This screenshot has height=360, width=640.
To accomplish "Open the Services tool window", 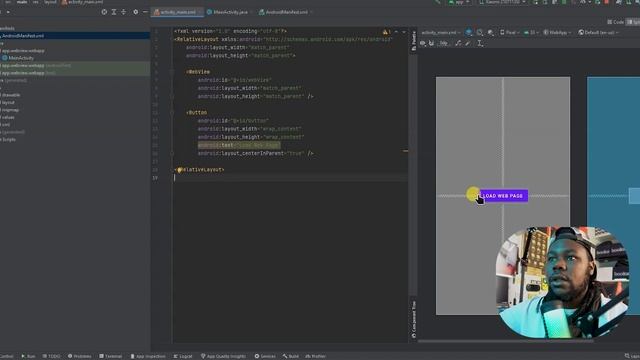I will click(x=264, y=356).
